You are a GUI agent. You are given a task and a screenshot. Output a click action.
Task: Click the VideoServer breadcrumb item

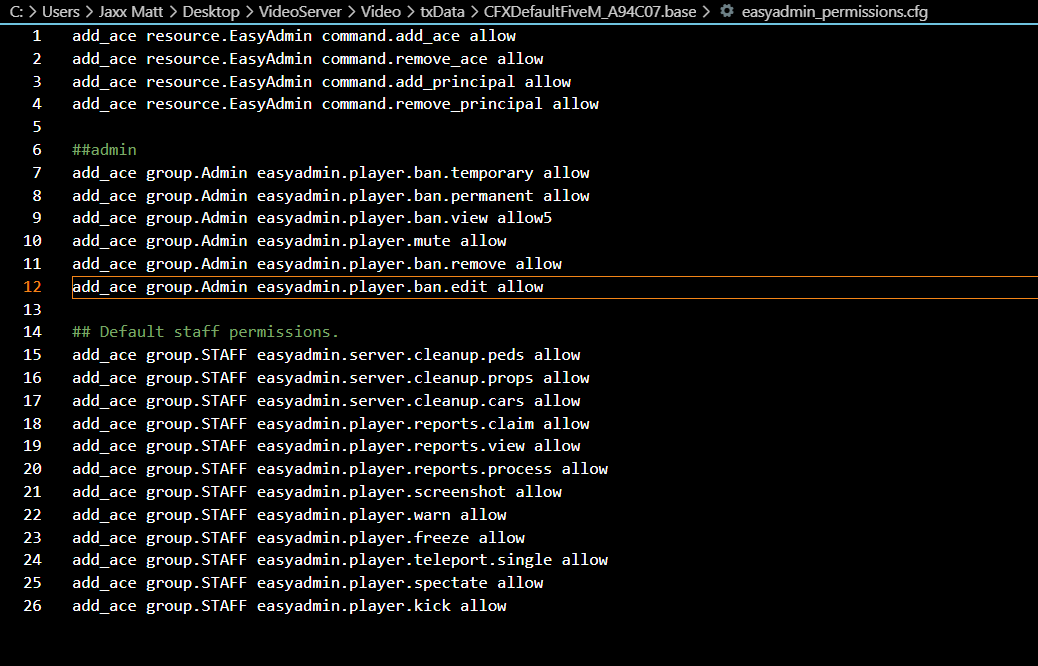[x=300, y=12]
